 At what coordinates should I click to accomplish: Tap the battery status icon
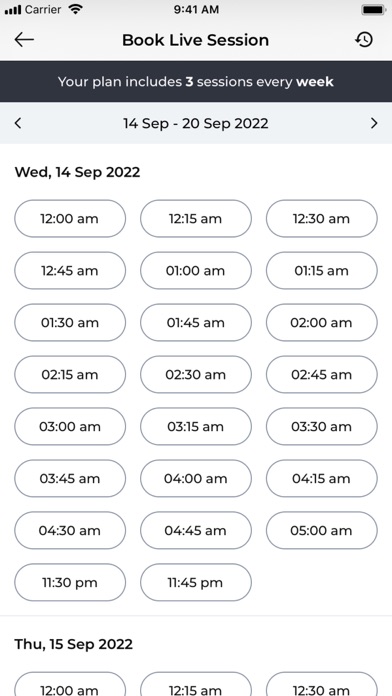[373, 10]
